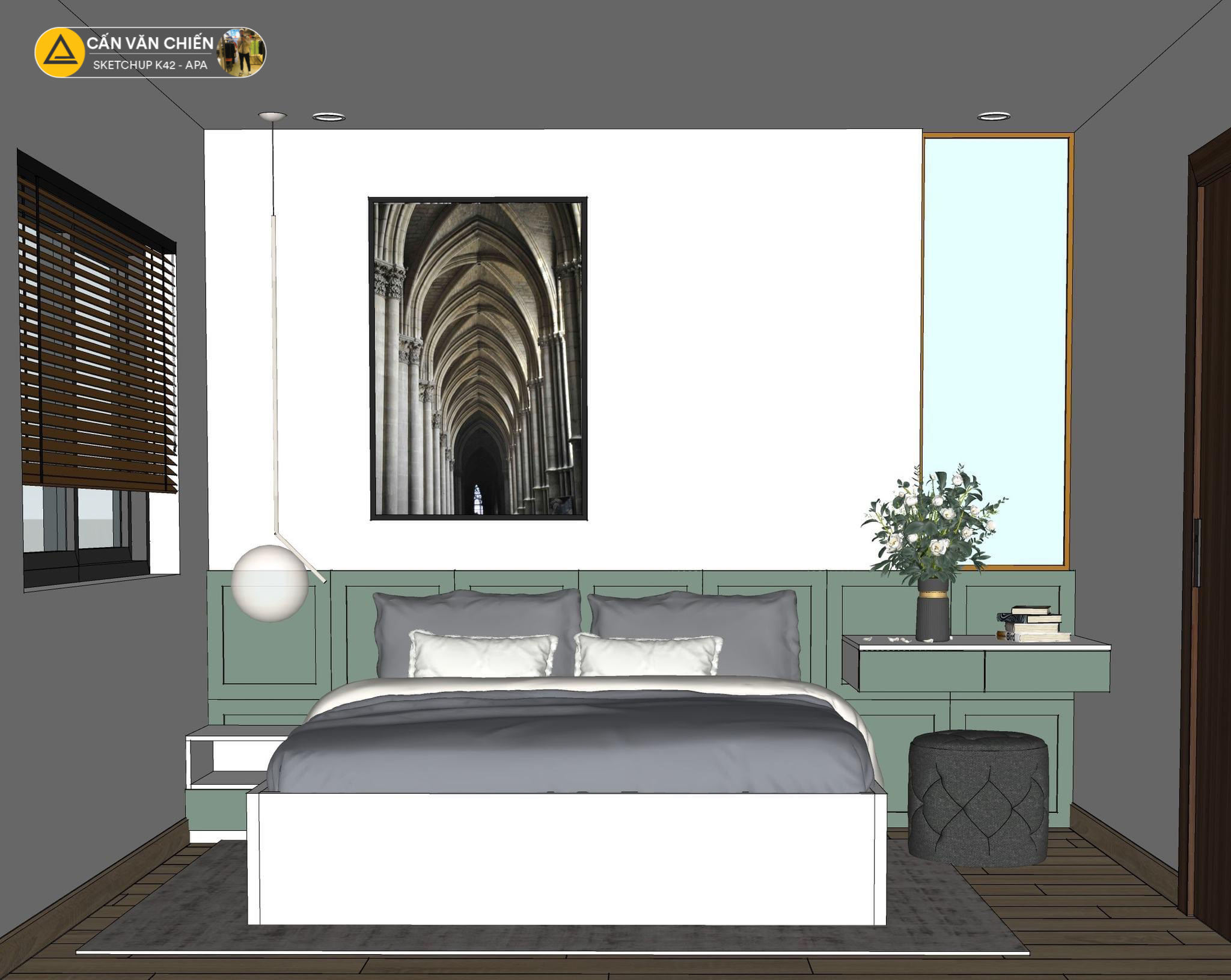The width and height of the screenshot is (1231, 980).
Task: Click the yellow triangle logo icon
Action: (60, 52)
